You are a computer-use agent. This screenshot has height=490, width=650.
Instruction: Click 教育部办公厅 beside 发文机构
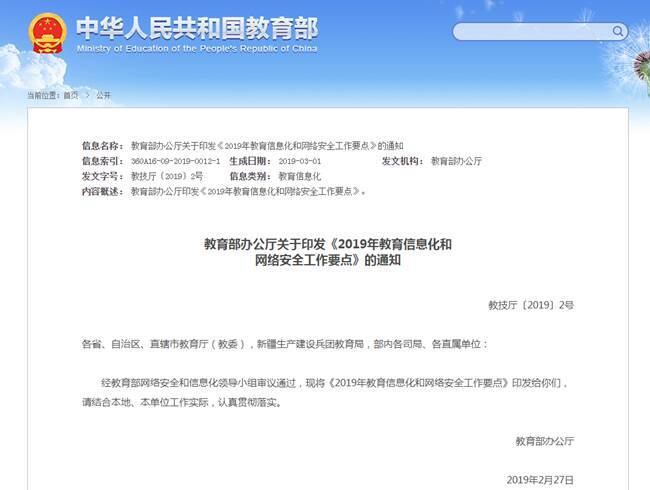pos(456,161)
